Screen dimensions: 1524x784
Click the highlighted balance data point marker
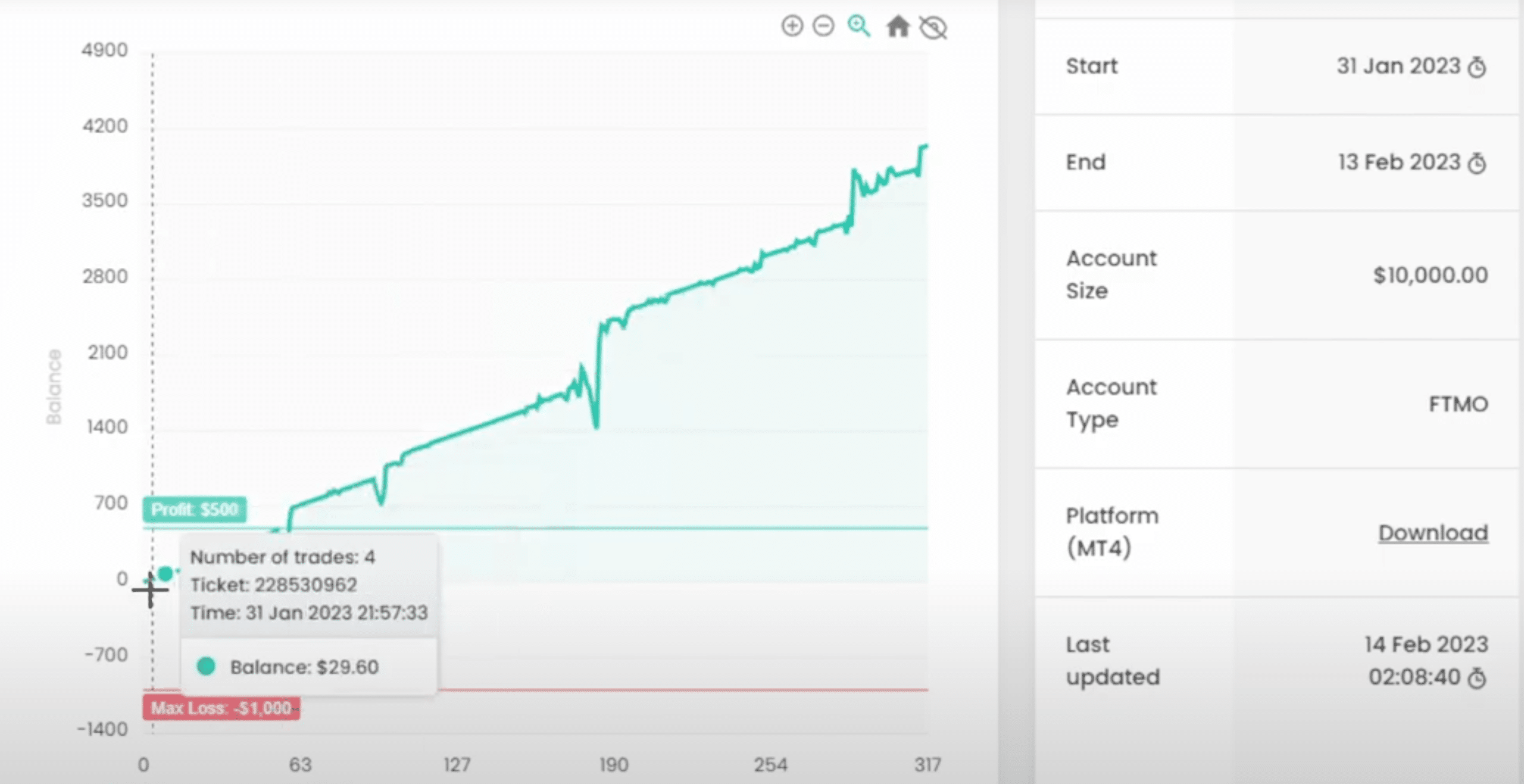tap(165, 573)
